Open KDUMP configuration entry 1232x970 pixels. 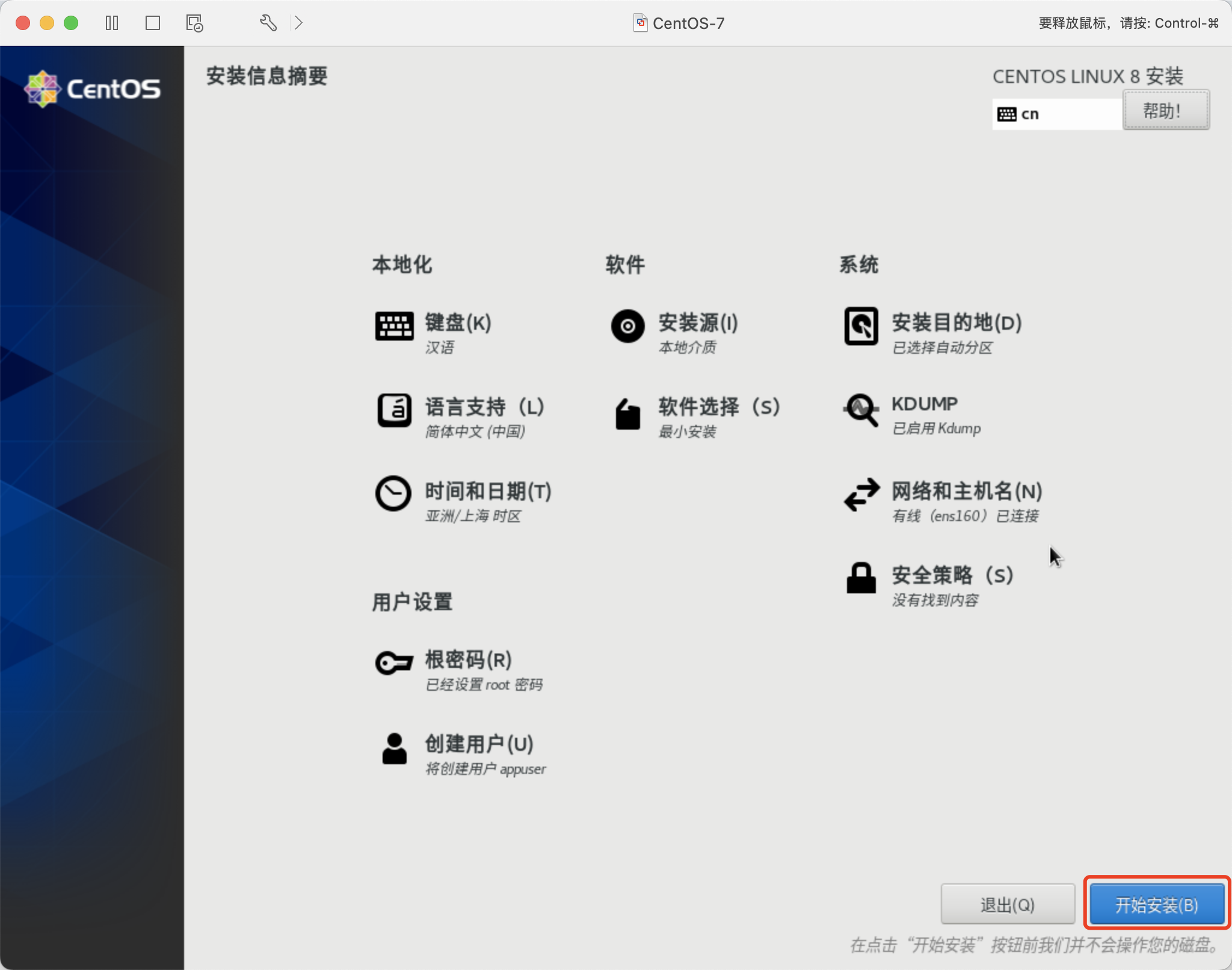coord(925,404)
